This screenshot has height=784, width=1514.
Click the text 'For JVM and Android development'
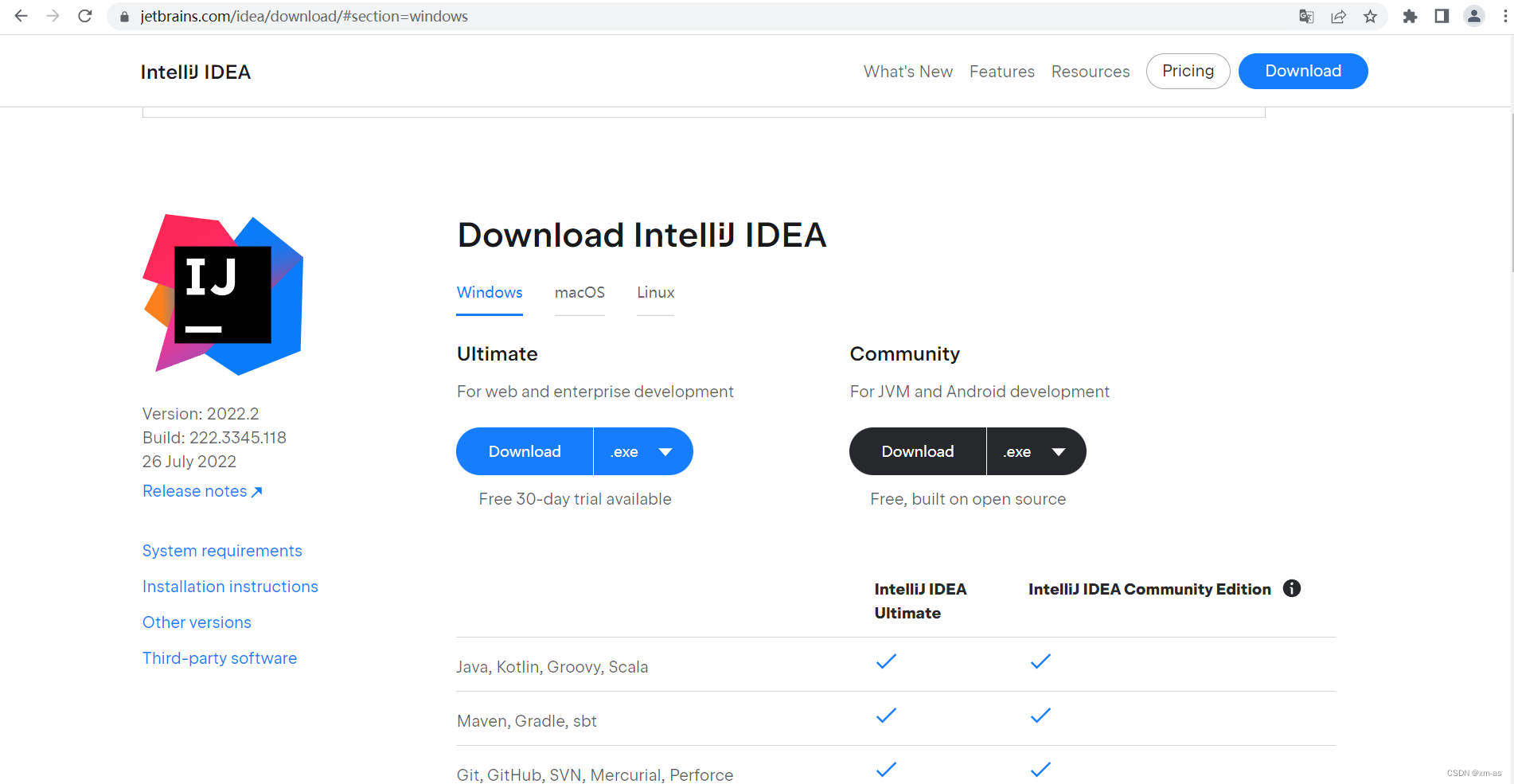coord(980,392)
